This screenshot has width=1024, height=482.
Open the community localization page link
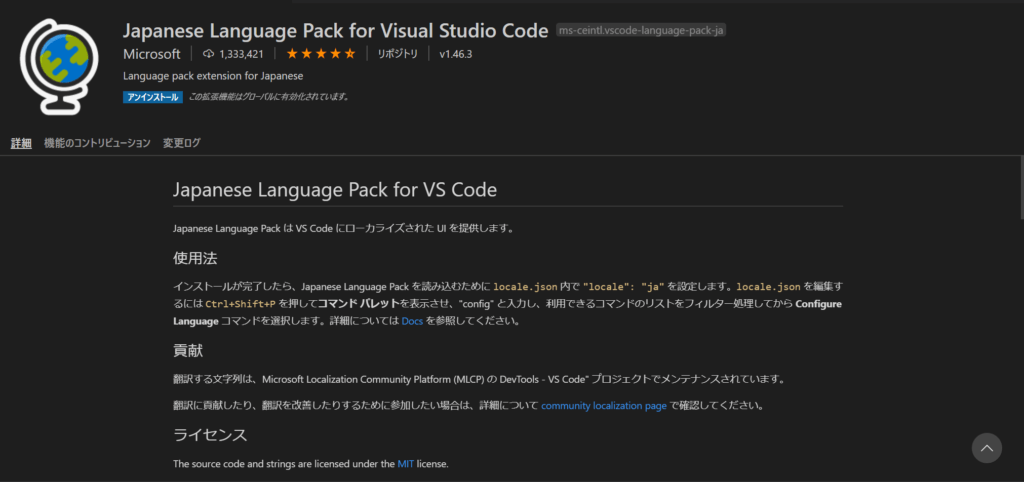(x=603, y=406)
